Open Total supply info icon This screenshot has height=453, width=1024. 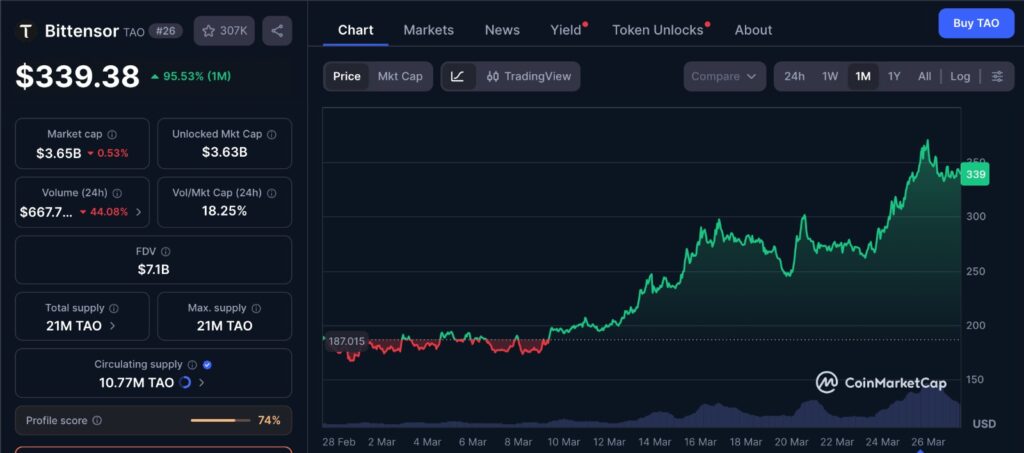click(x=114, y=308)
